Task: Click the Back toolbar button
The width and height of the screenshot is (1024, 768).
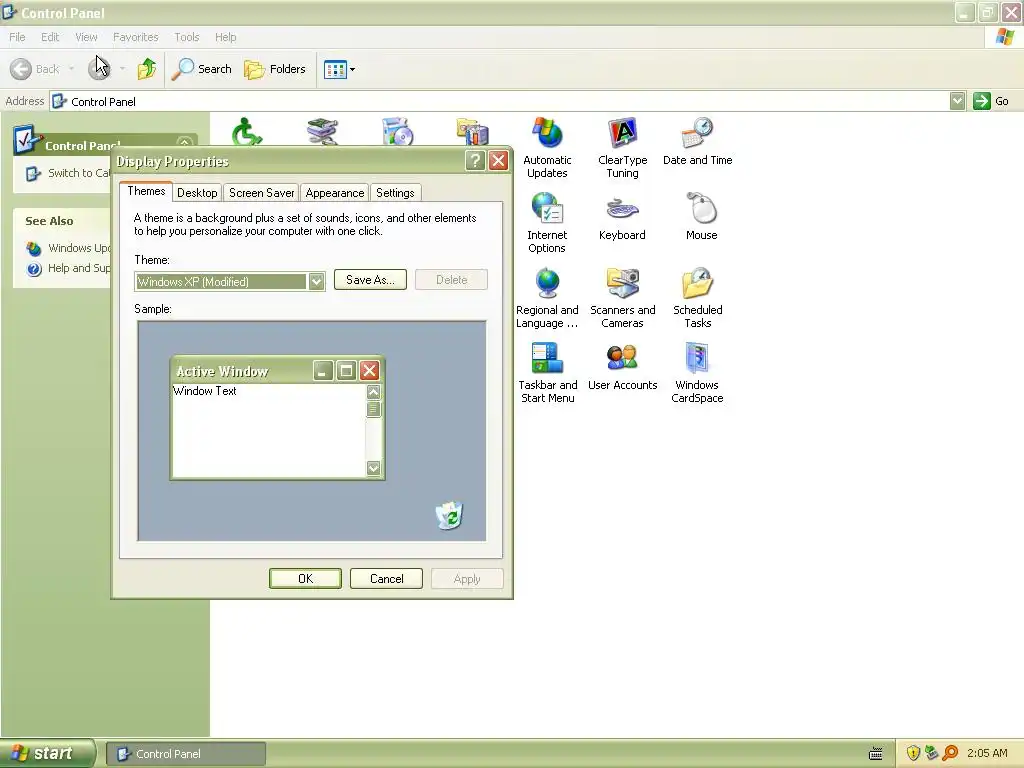Action: (35, 69)
